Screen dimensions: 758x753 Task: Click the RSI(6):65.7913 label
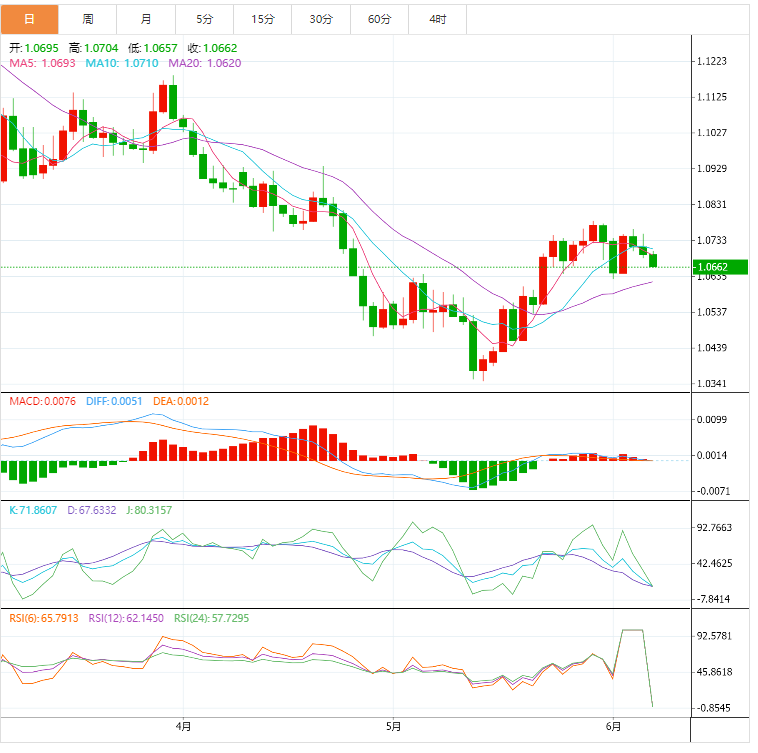(44, 619)
